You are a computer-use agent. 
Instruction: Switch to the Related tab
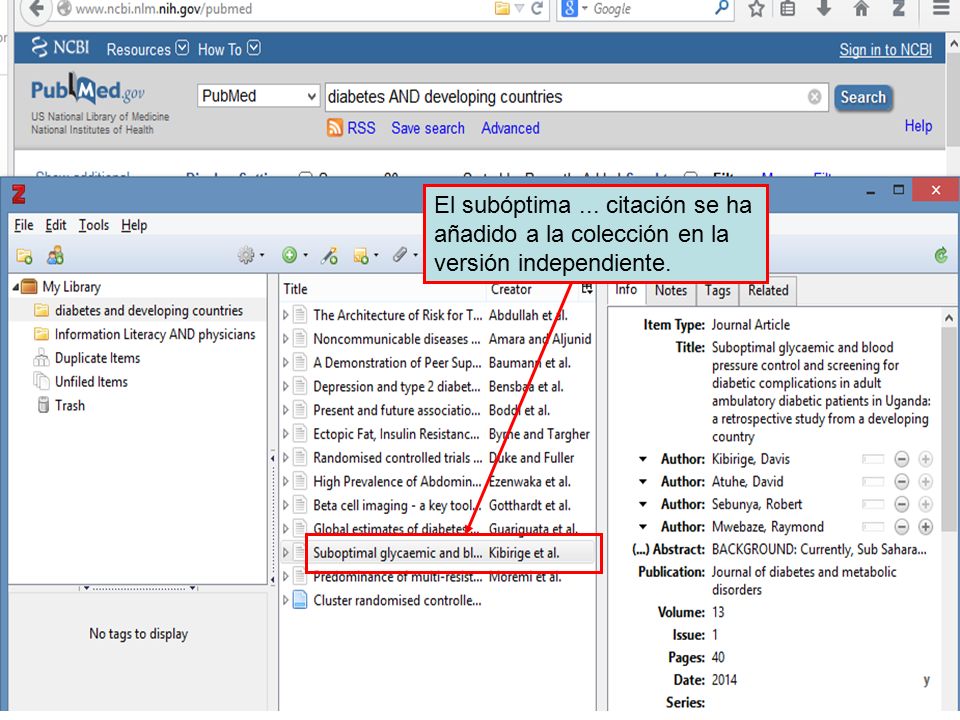(x=768, y=291)
